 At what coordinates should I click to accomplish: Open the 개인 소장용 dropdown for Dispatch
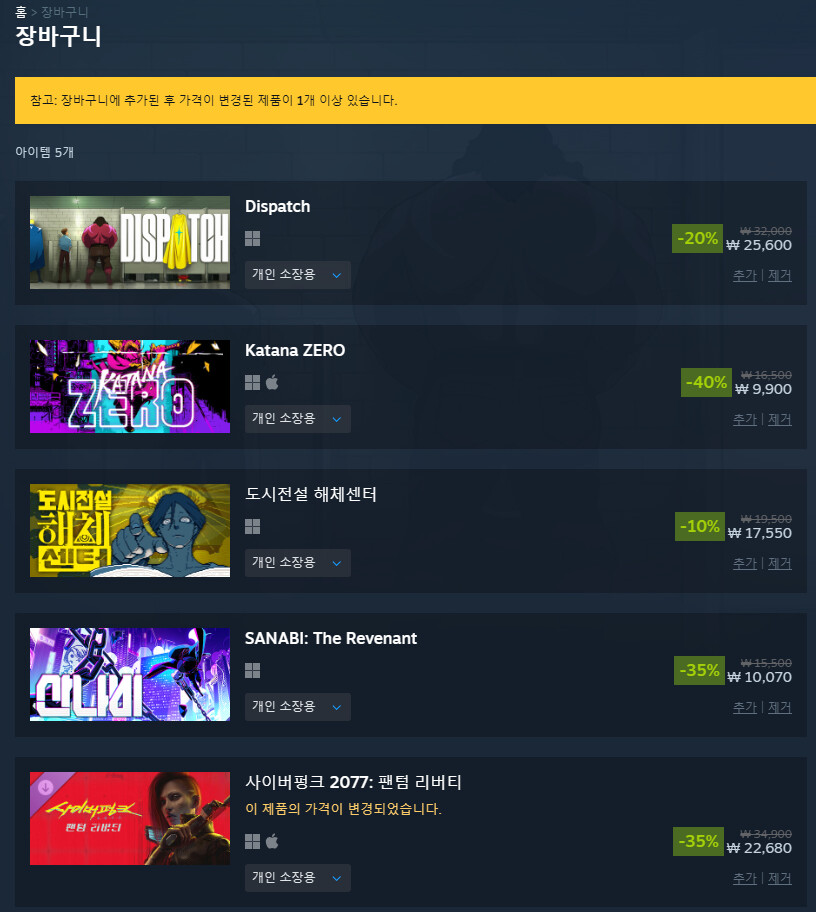click(298, 275)
